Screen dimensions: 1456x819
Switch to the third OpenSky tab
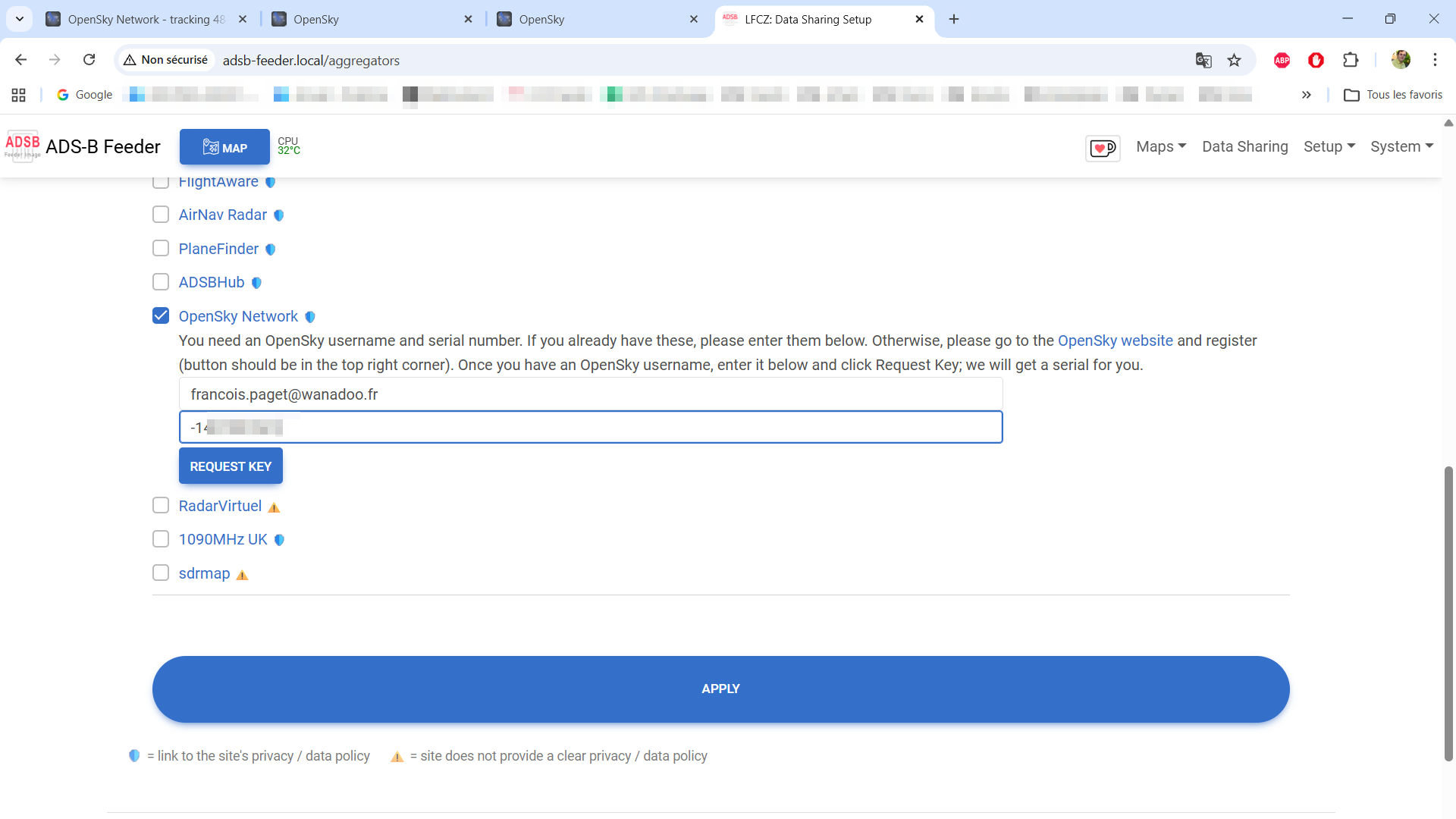[x=598, y=19]
